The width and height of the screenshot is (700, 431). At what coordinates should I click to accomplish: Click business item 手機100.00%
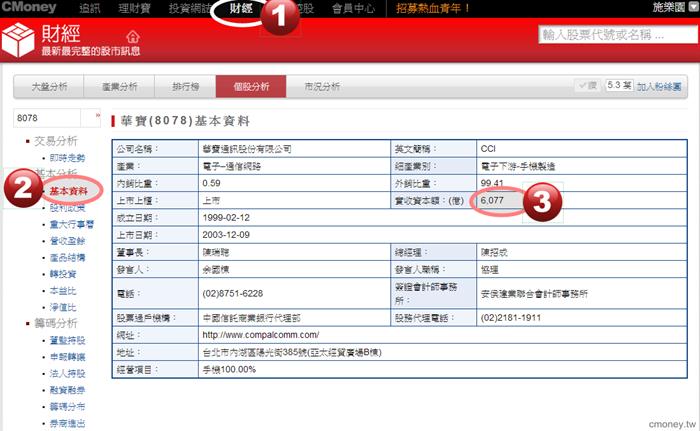tap(229, 369)
